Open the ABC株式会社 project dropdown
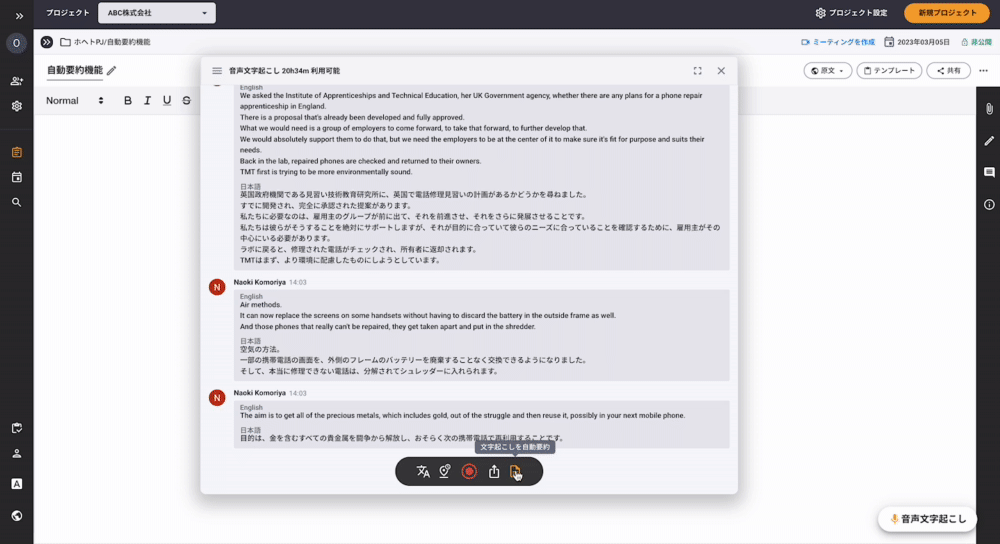The image size is (1000, 544). [x=157, y=13]
